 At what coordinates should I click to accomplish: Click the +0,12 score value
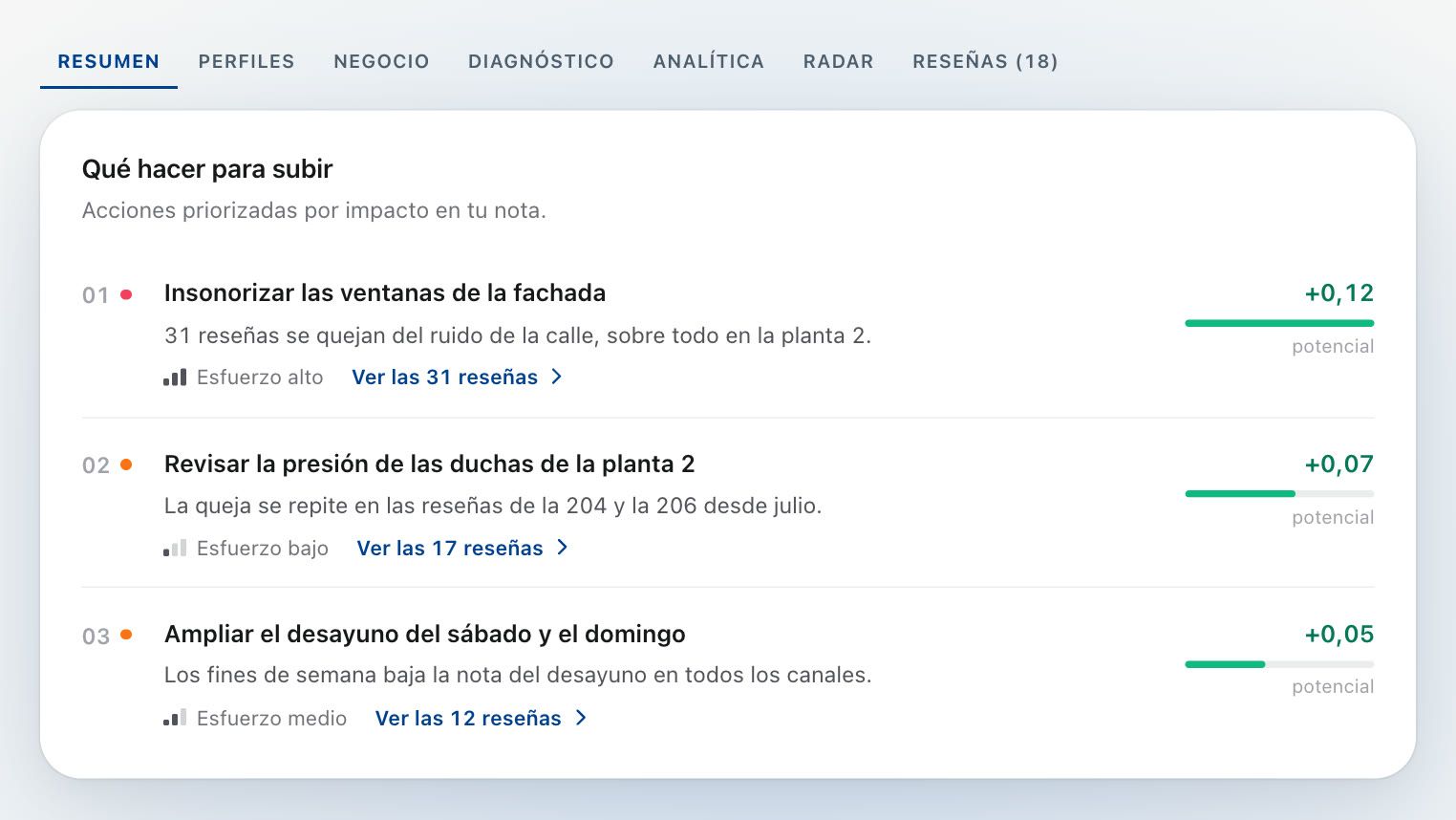pyautogui.click(x=1339, y=293)
